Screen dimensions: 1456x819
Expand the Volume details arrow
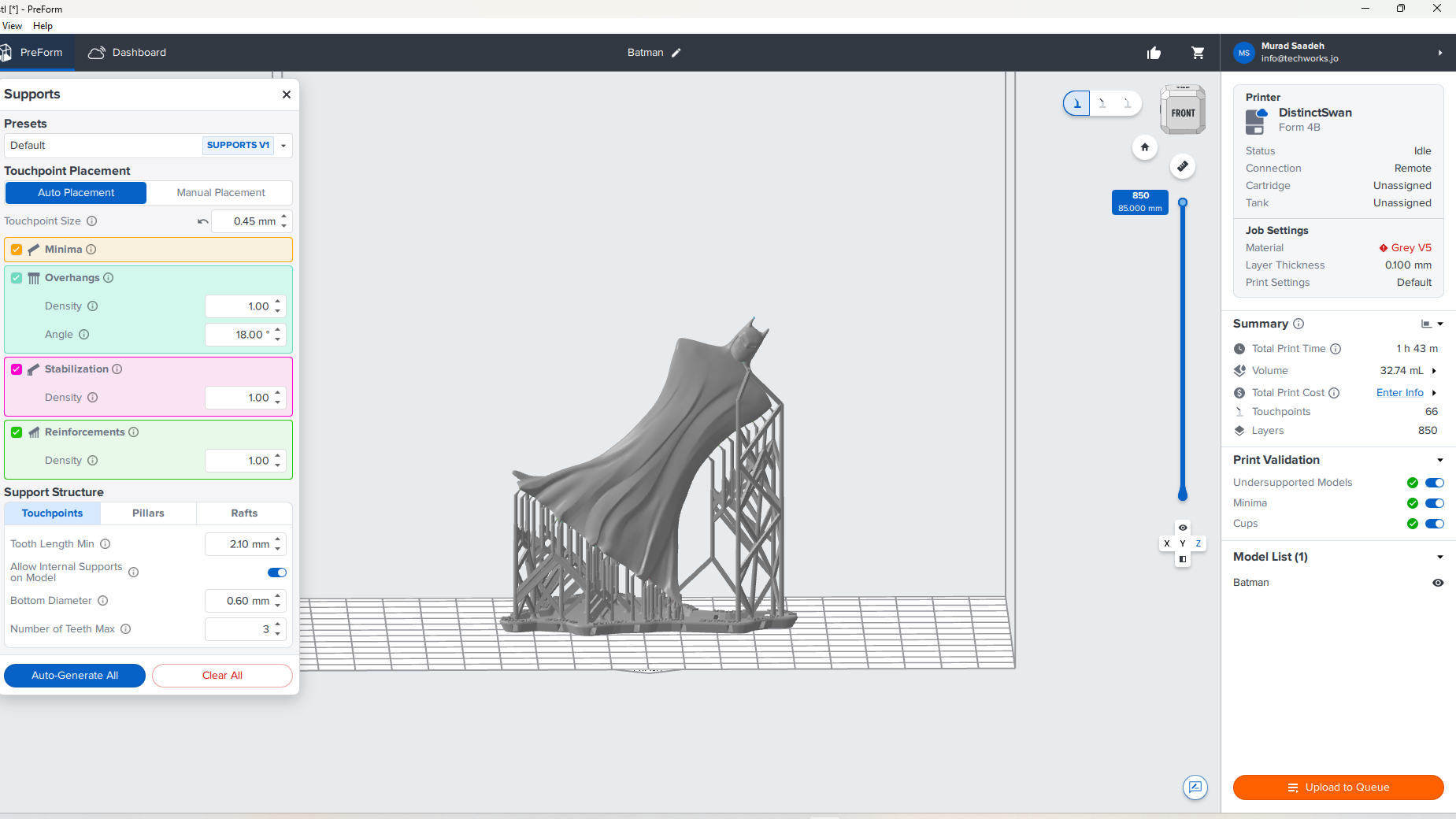[x=1434, y=371]
